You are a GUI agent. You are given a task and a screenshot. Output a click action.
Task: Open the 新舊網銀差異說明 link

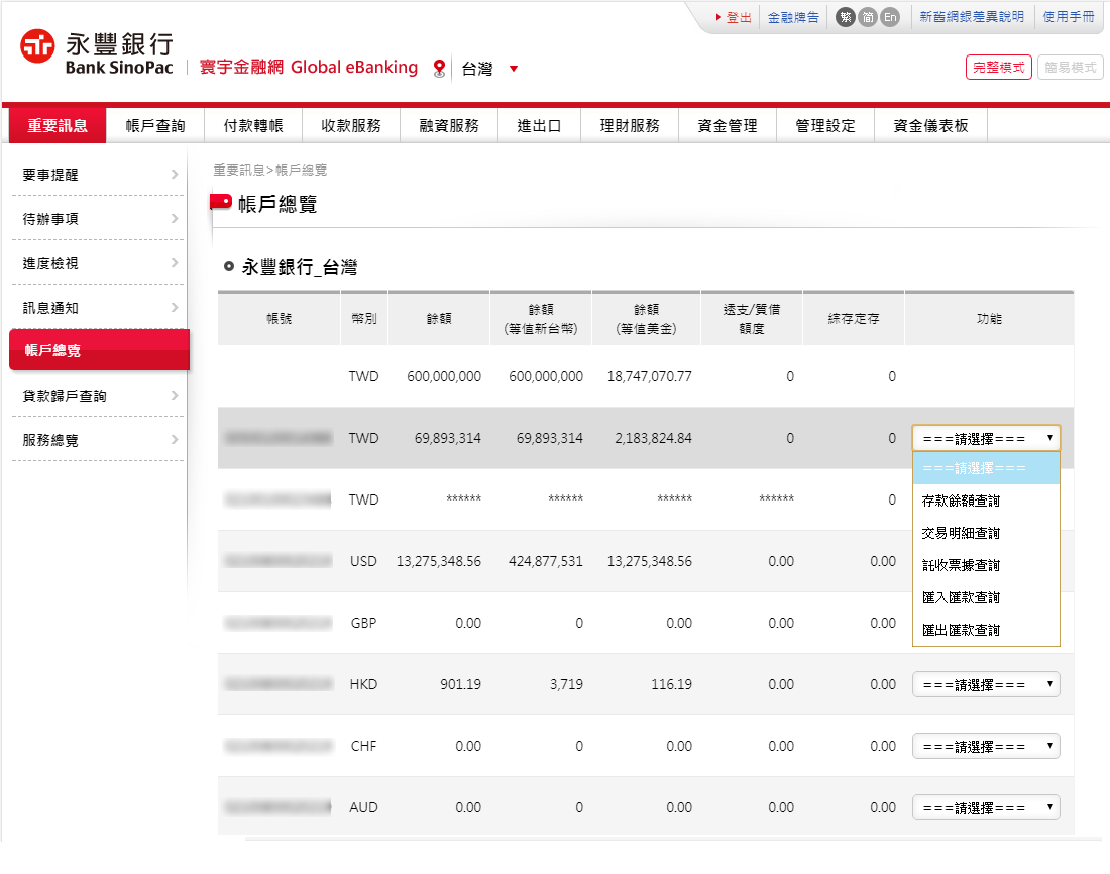(x=972, y=17)
